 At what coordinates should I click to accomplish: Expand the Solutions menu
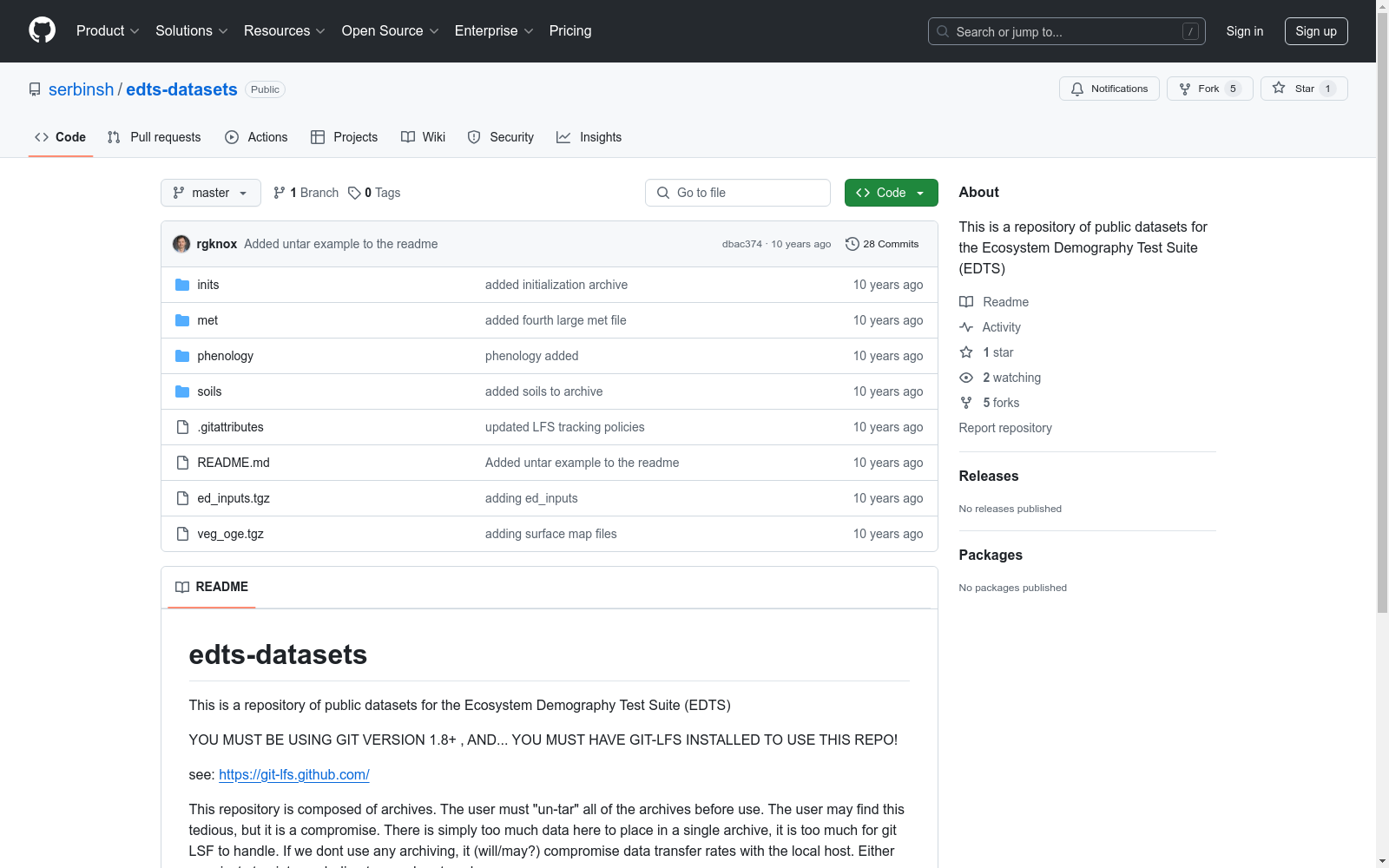192,31
